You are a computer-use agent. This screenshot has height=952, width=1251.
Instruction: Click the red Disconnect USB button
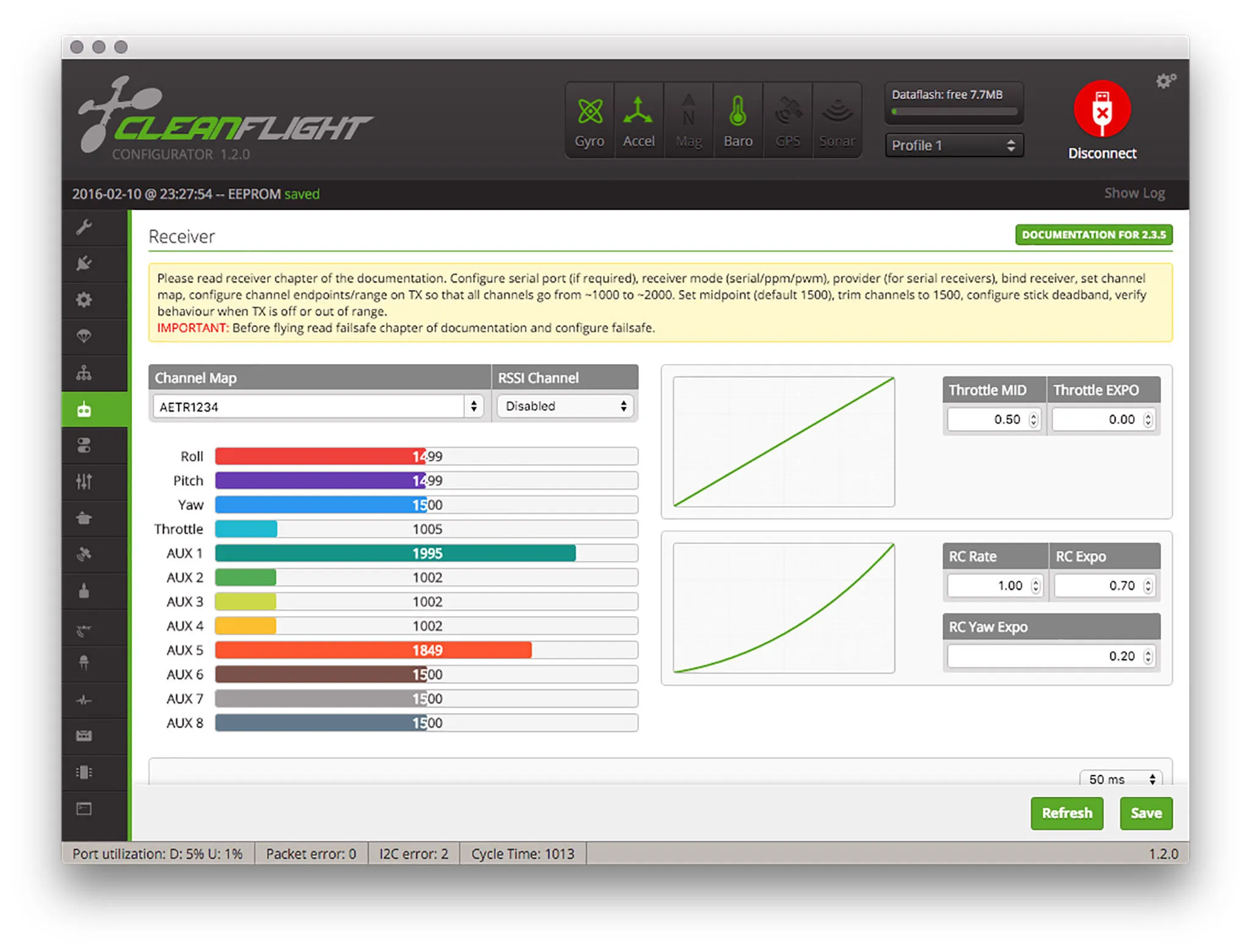pyautogui.click(x=1102, y=110)
